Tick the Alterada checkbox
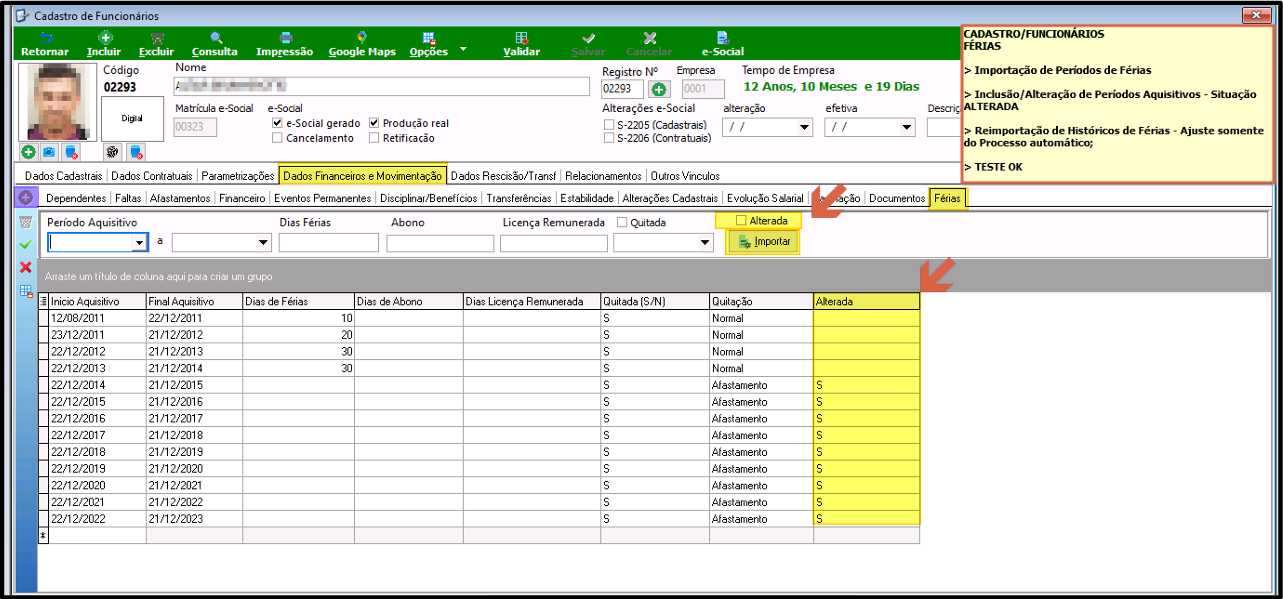Image resolution: width=1283 pixels, height=599 pixels. 741,220
